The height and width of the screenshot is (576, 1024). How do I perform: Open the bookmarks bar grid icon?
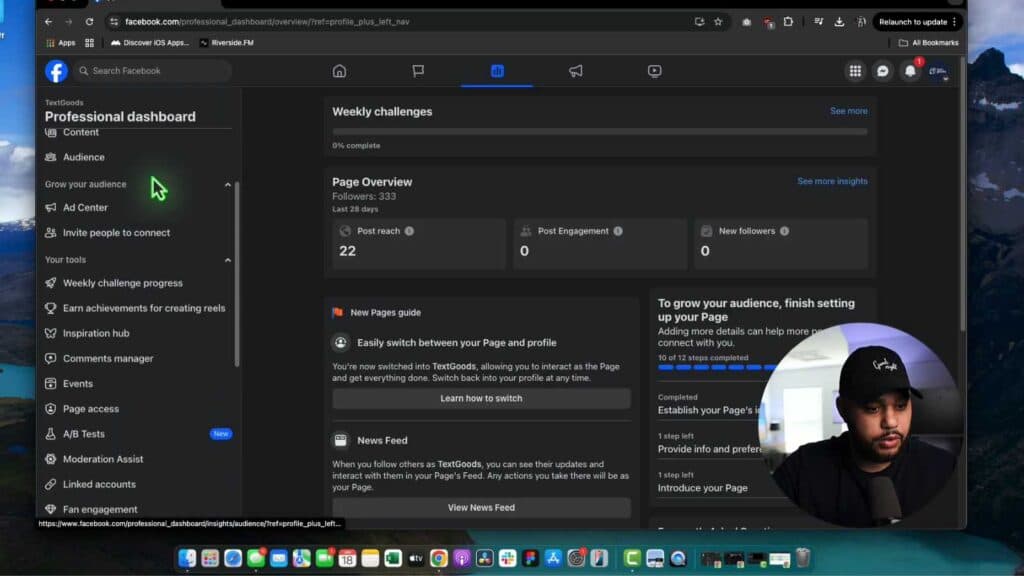tap(89, 42)
